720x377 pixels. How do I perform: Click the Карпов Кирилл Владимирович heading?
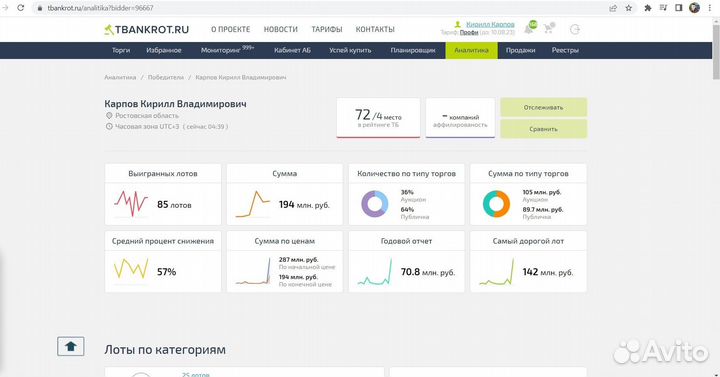[175, 104]
